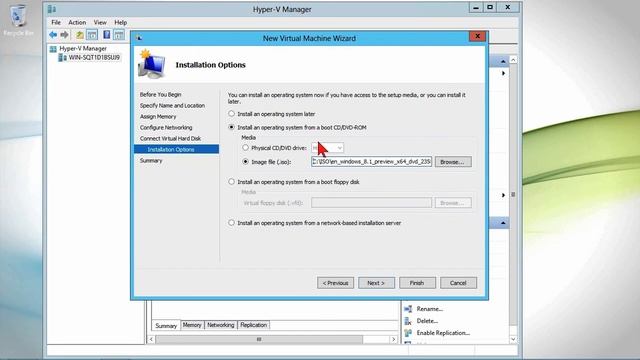This screenshot has width=640, height=360.
Task: Switch to the Summary tab in details pane
Action: coord(166,326)
